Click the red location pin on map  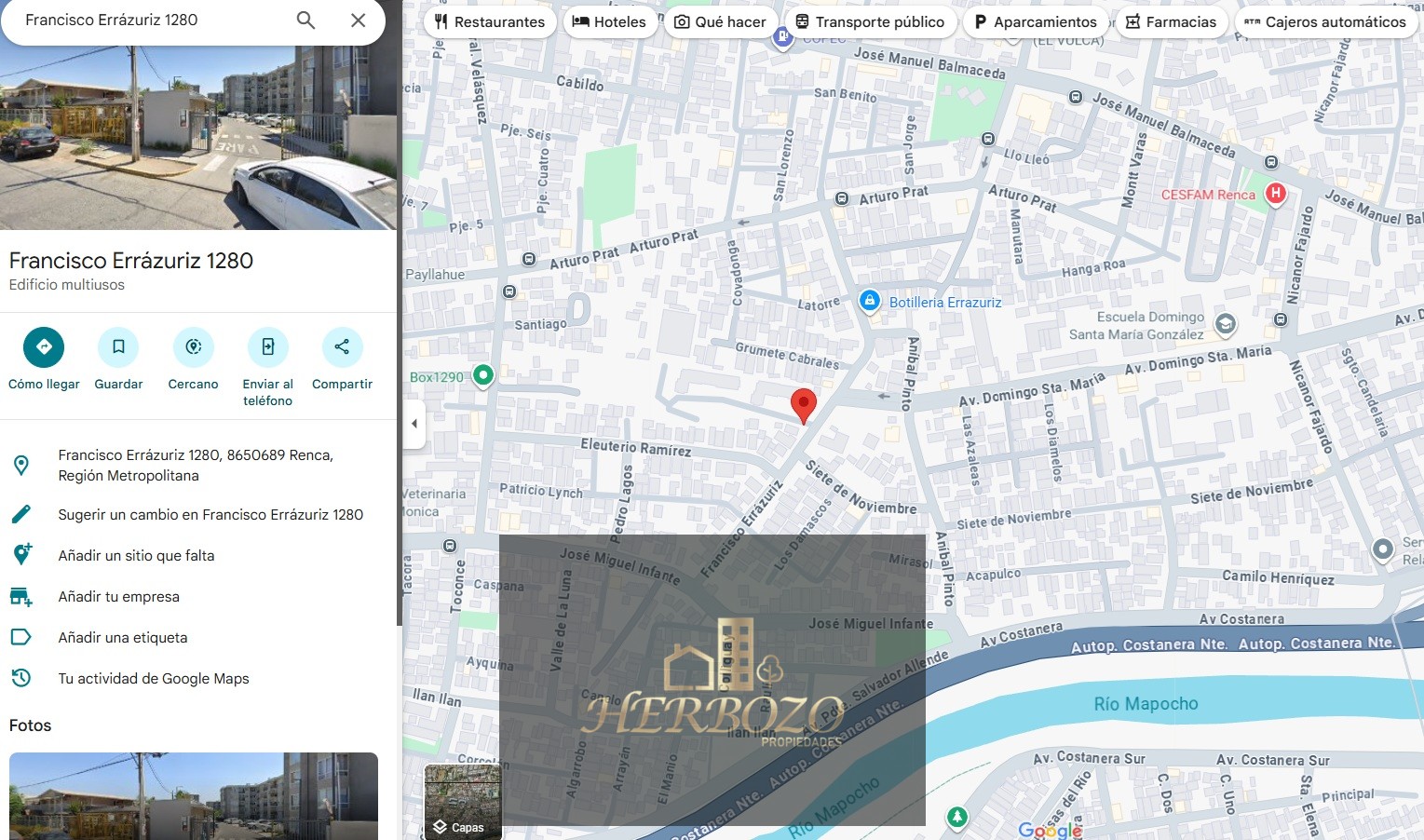click(803, 404)
